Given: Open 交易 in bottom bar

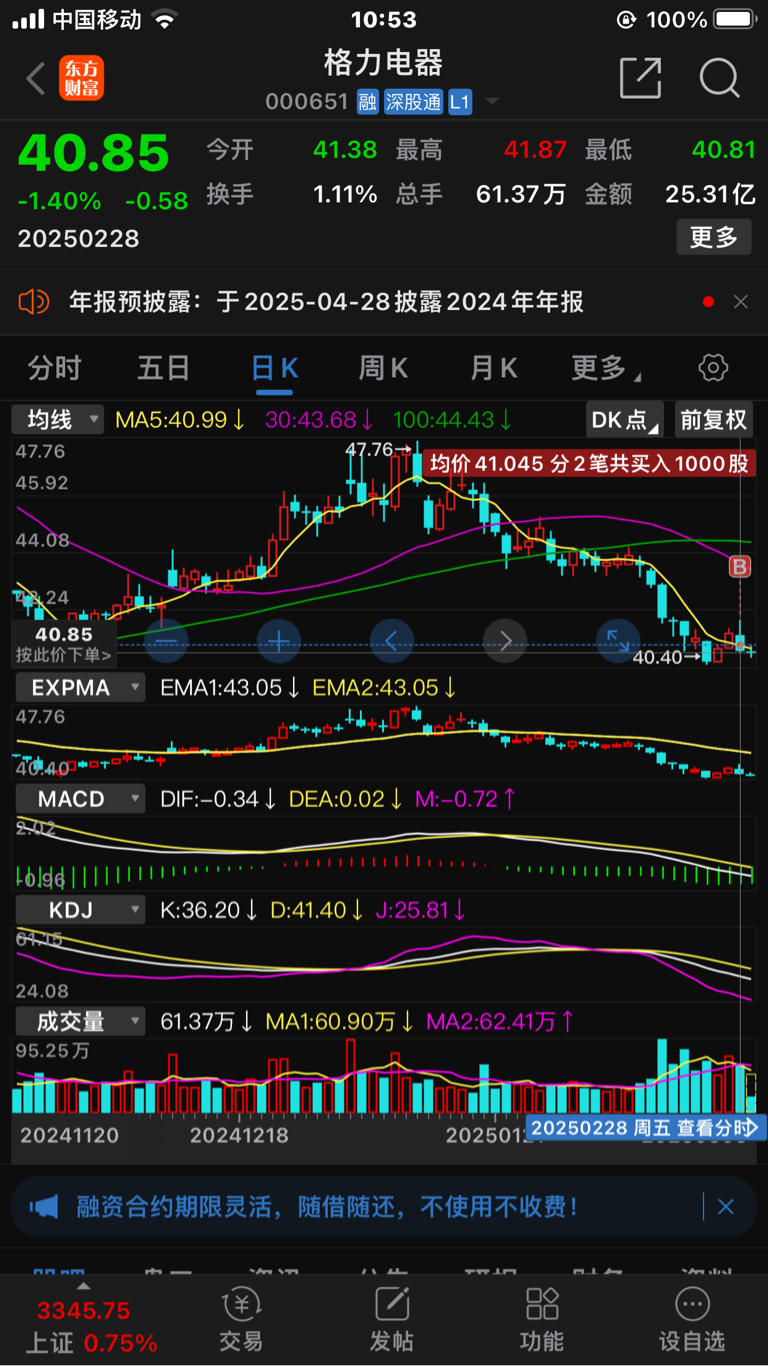Looking at the screenshot, I should coord(241,1319).
